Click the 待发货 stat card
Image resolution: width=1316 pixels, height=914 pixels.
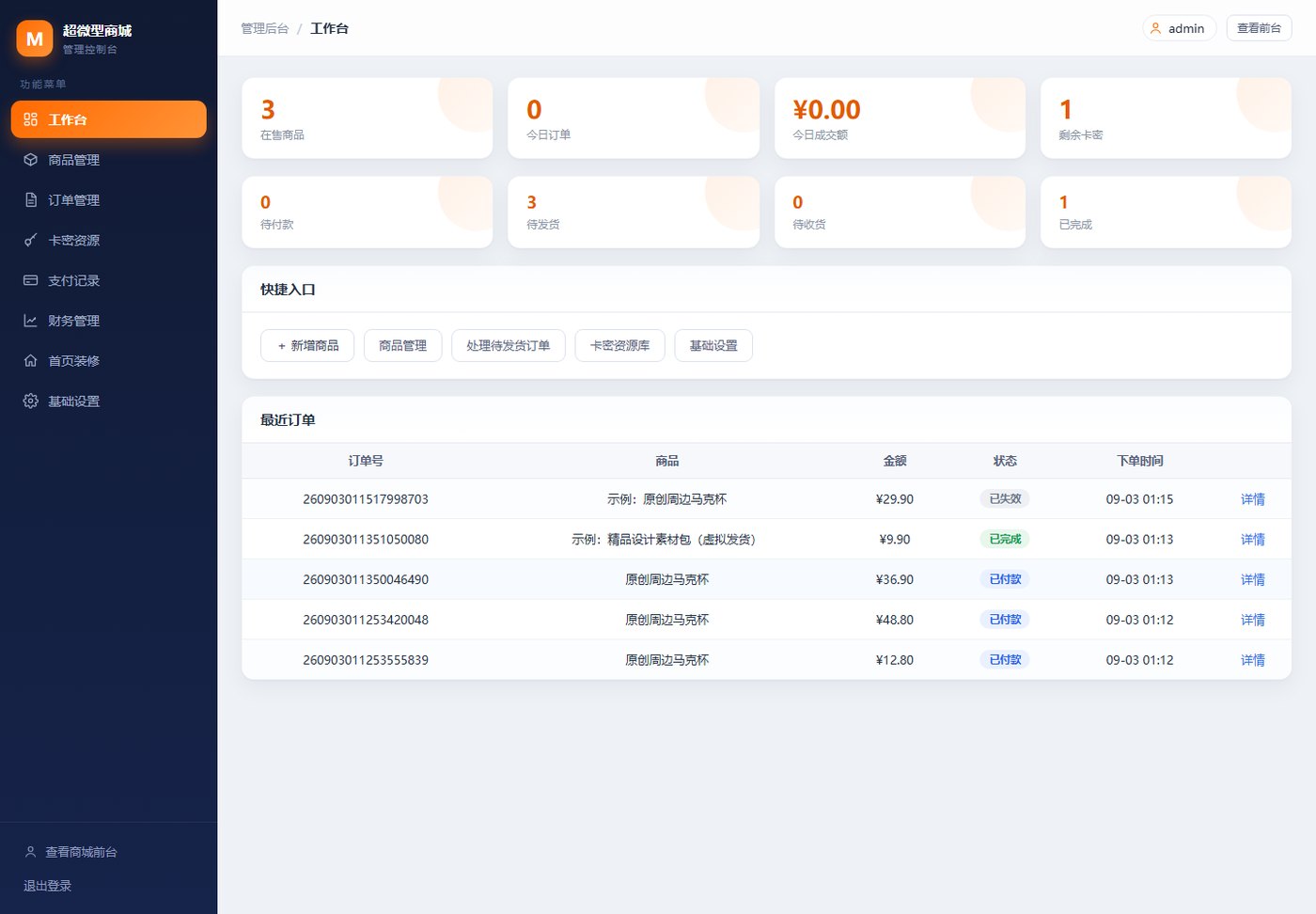[634, 213]
